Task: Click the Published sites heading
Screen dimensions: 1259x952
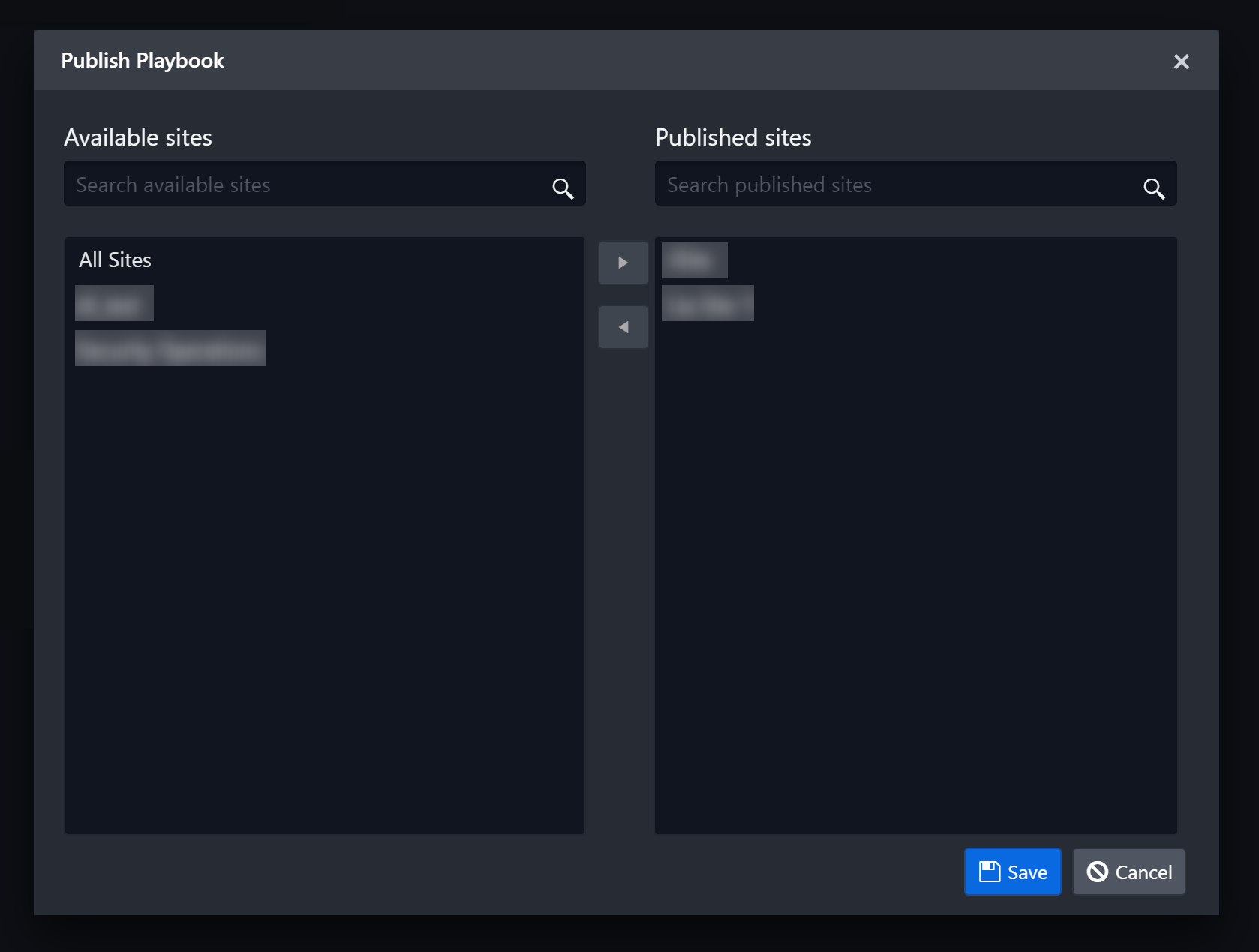Action: [733, 137]
